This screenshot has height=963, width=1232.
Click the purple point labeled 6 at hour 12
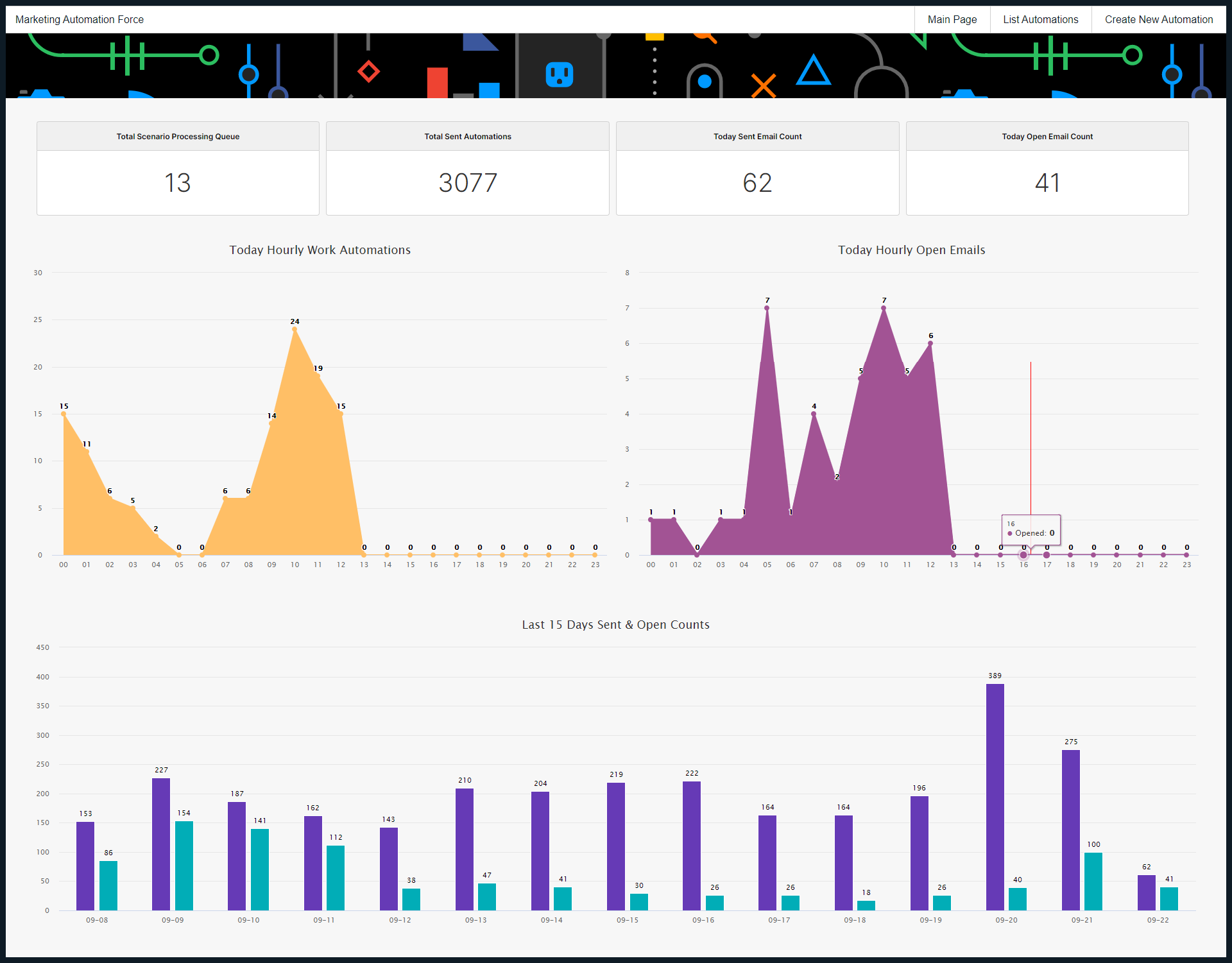930,343
